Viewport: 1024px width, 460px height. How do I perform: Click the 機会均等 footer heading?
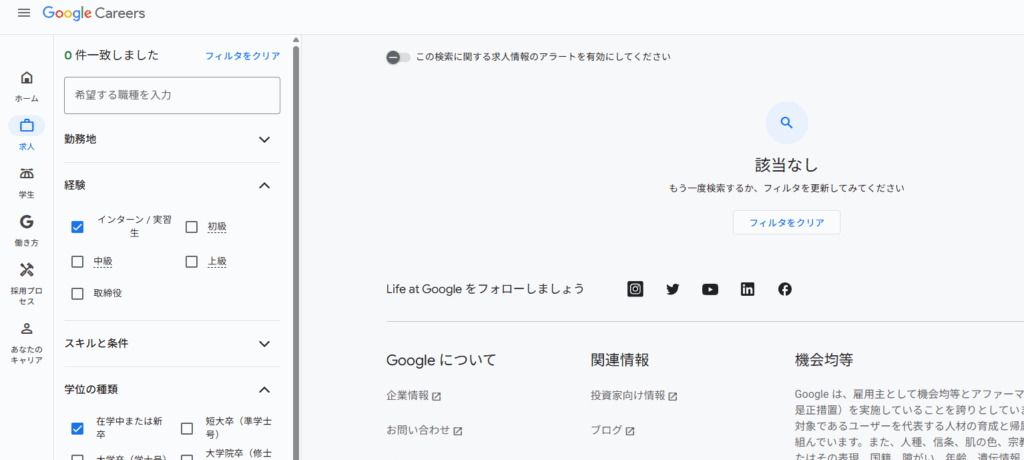(824, 360)
